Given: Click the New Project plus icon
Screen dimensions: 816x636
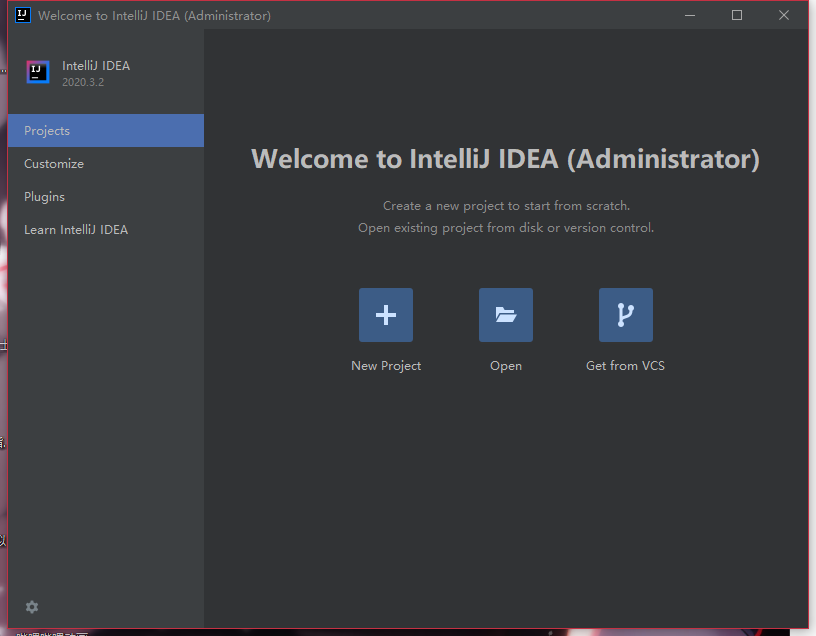Looking at the screenshot, I should (386, 315).
